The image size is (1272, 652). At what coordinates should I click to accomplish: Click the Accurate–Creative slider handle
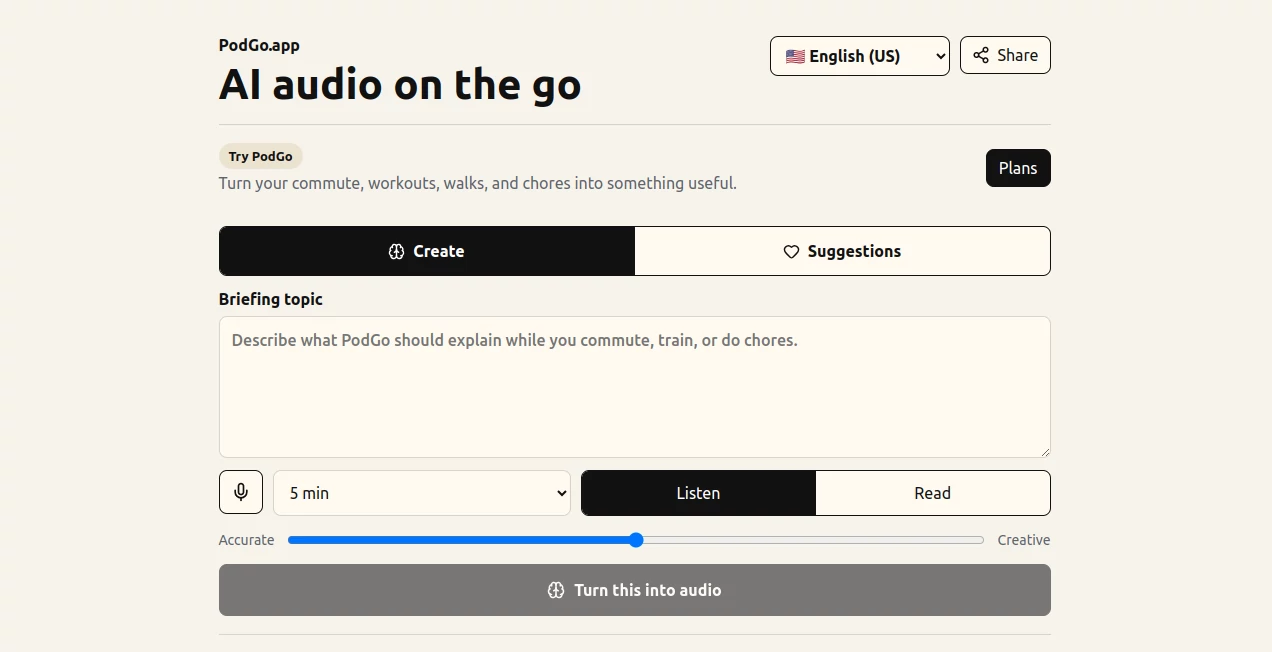[x=636, y=540]
